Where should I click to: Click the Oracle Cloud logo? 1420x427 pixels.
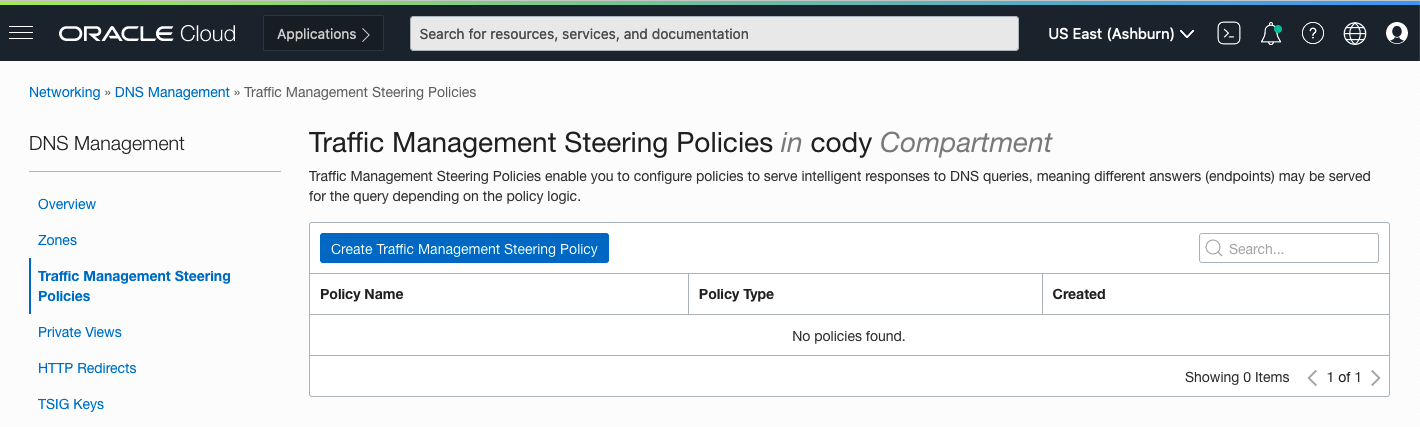(147, 34)
